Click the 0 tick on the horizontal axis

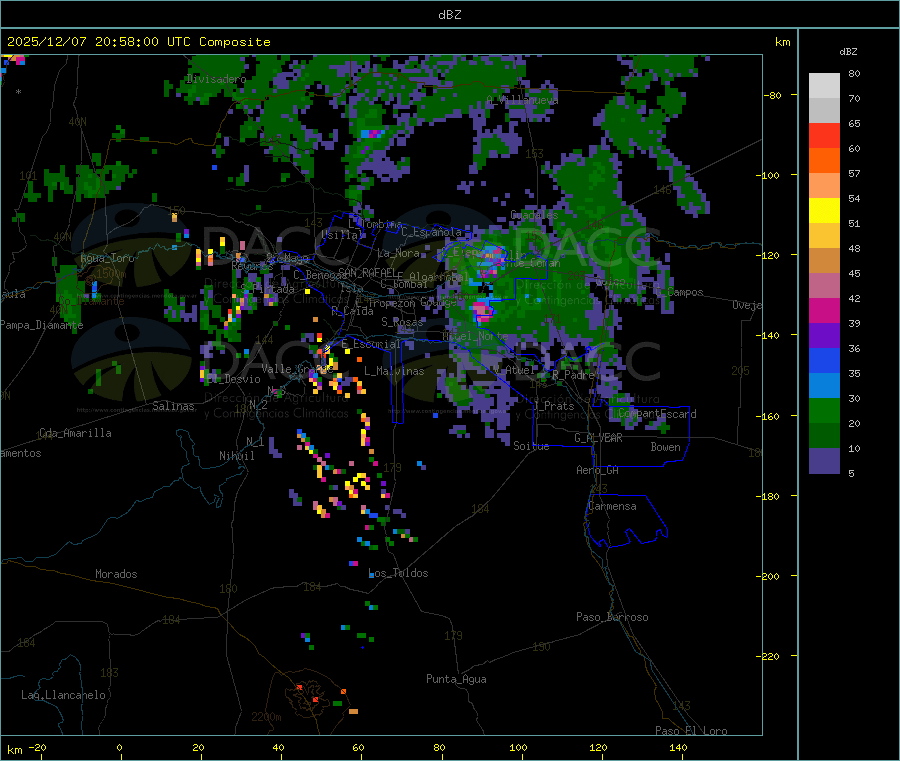[x=119, y=748]
